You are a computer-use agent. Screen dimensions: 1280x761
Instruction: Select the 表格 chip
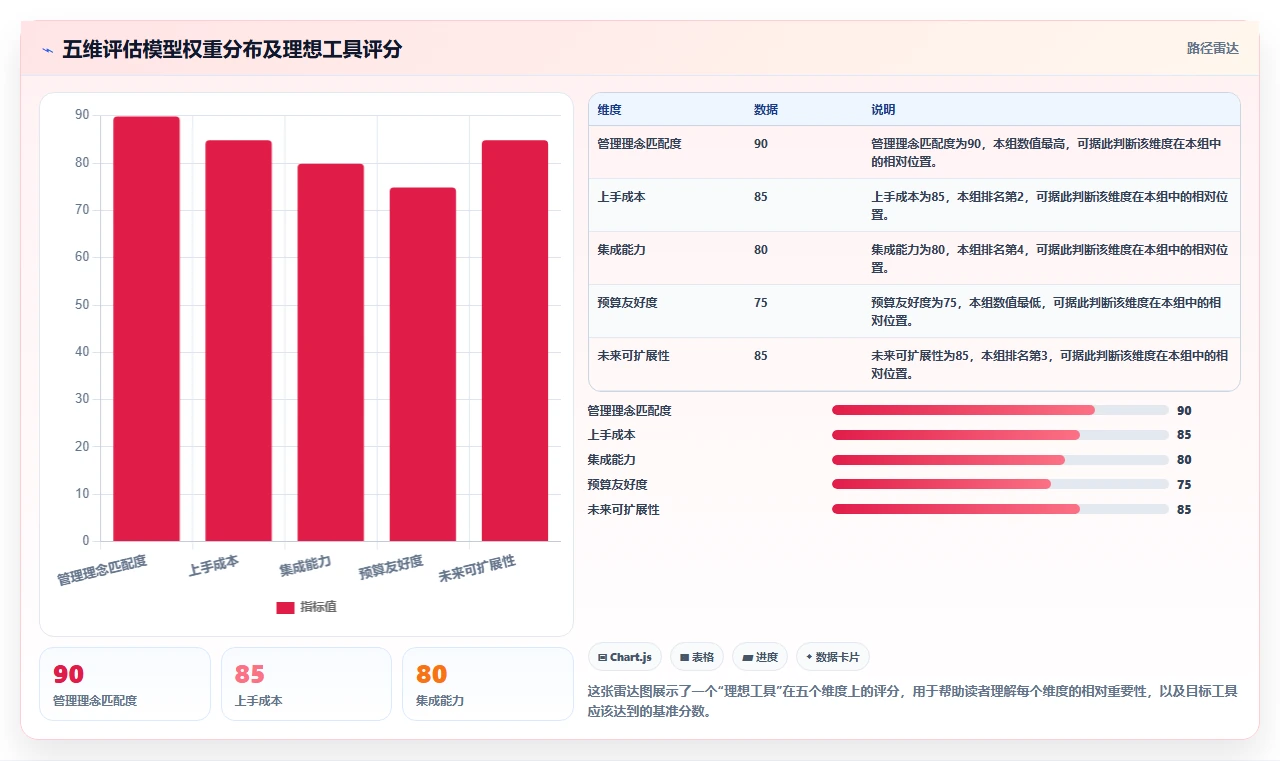coord(697,657)
